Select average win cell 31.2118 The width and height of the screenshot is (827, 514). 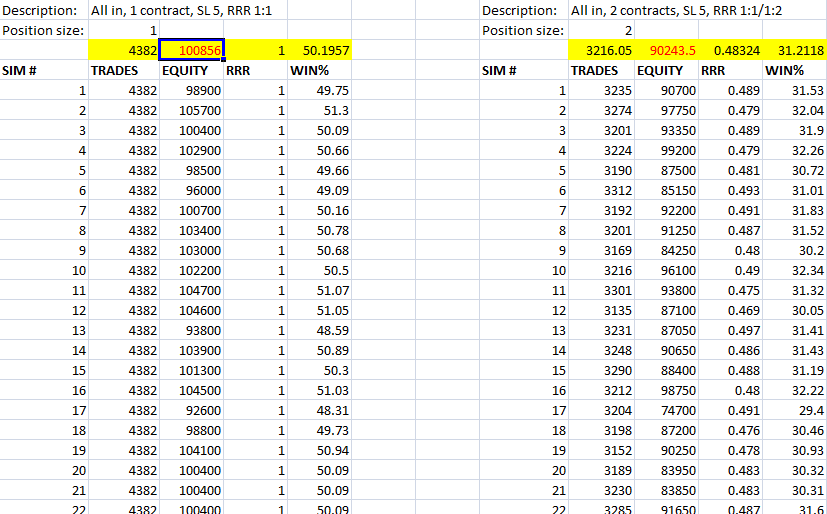[x=795, y=50]
